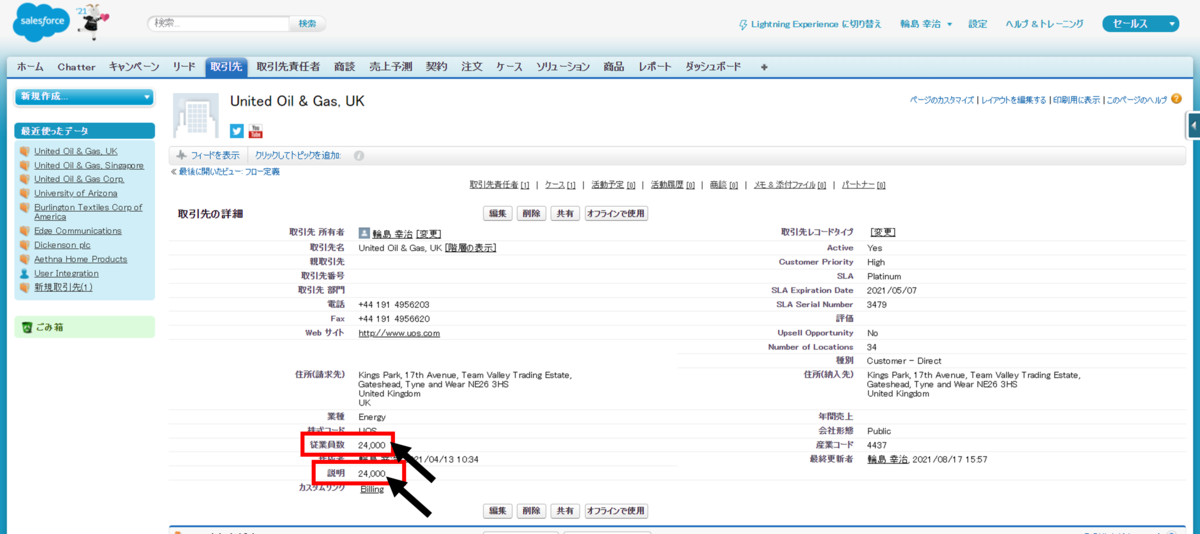Screen dimensions: 1200x534
Task: Click the feed icon next to フィードを表示
Action: pyautogui.click(x=181, y=155)
